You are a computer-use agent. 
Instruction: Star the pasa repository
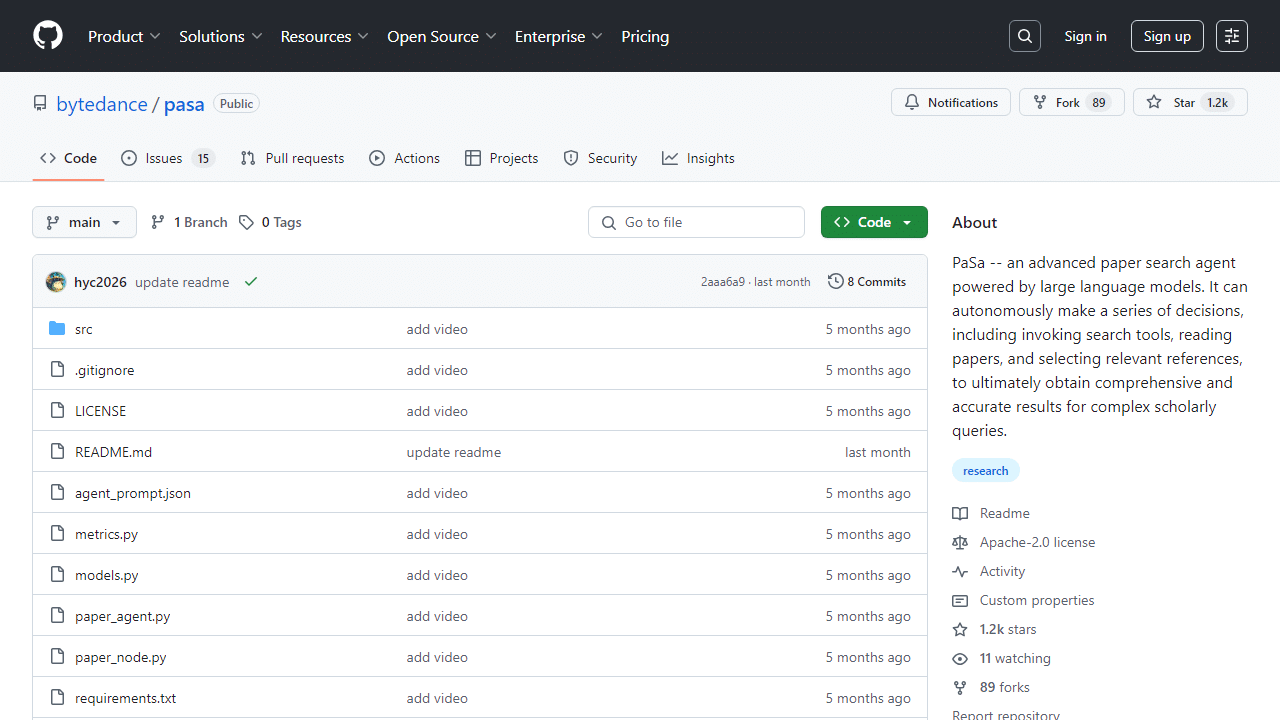coord(1190,102)
